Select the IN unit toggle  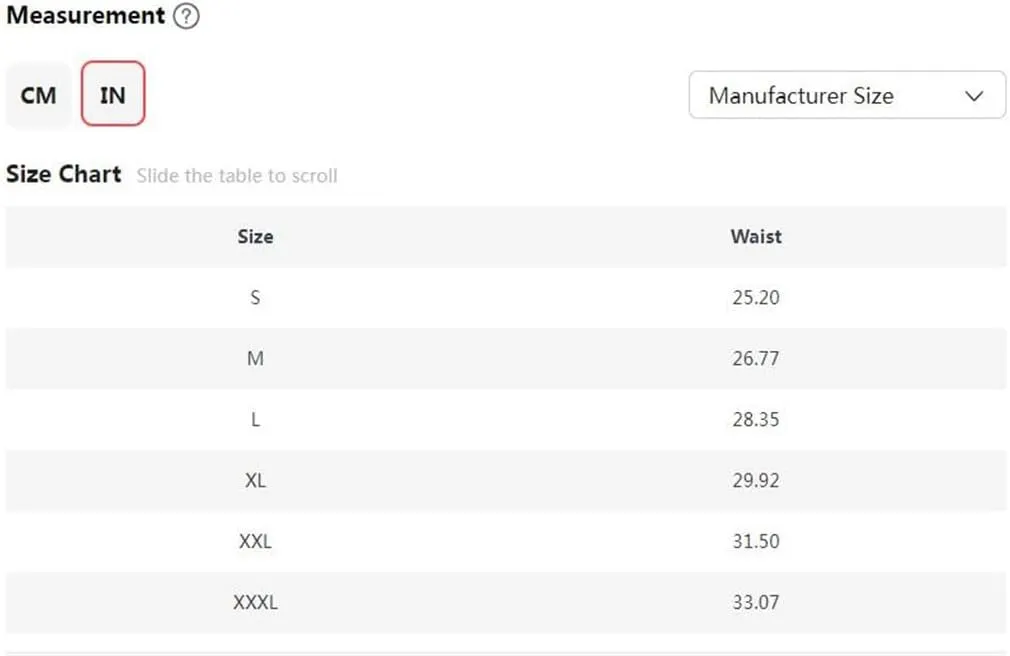(113, 94)
